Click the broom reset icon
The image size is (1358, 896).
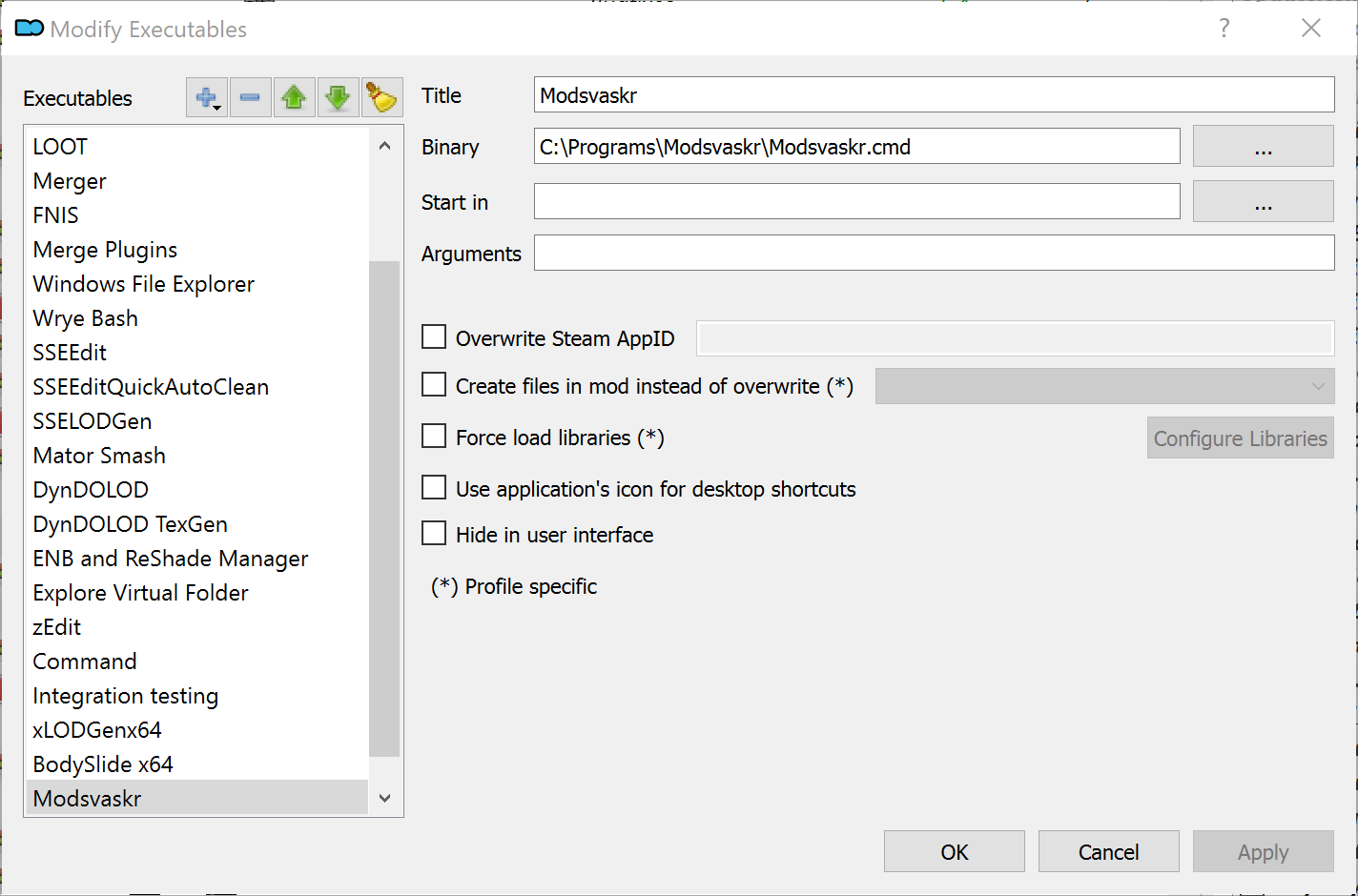coord(381,97)
